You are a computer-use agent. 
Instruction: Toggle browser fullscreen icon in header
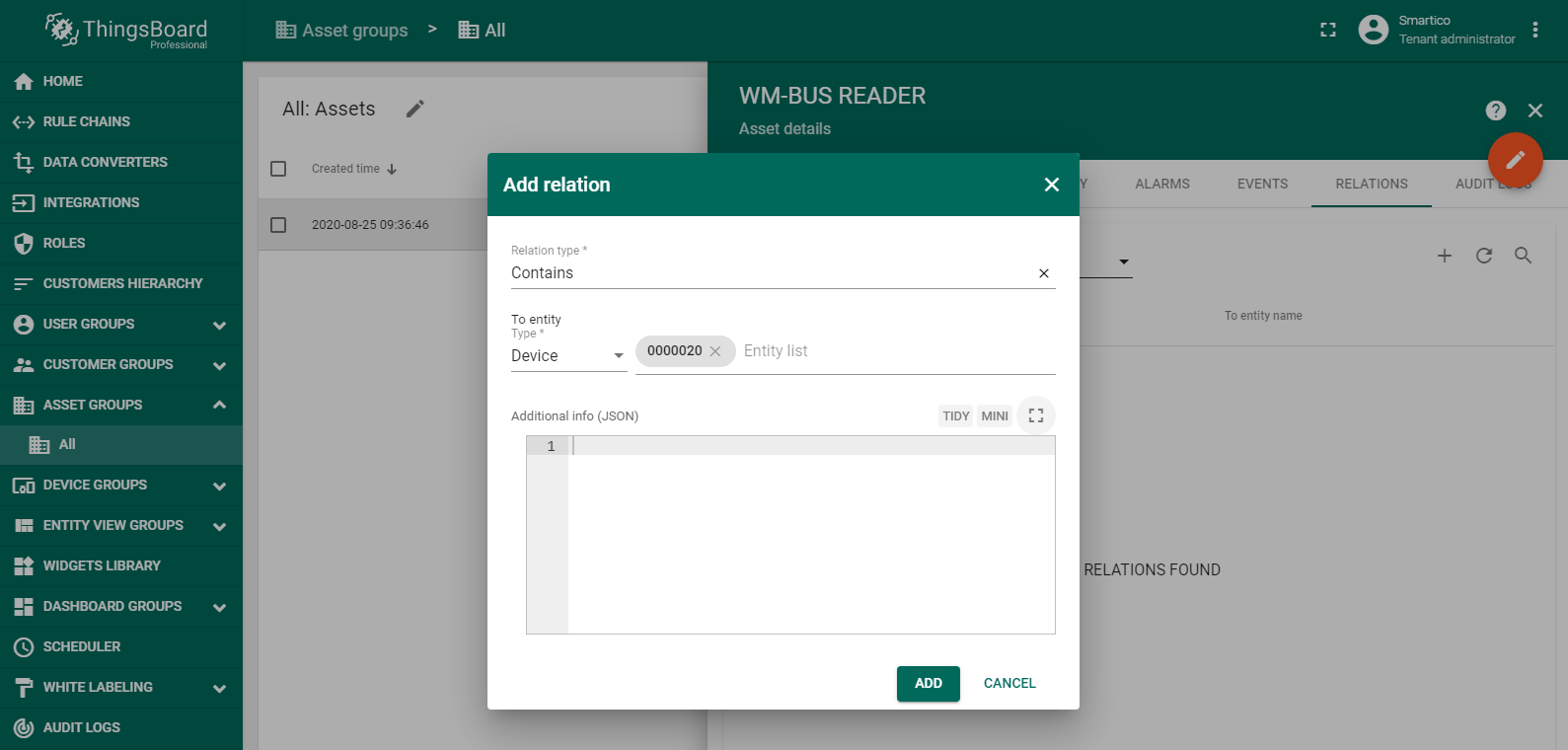(x=1327, y=31)
